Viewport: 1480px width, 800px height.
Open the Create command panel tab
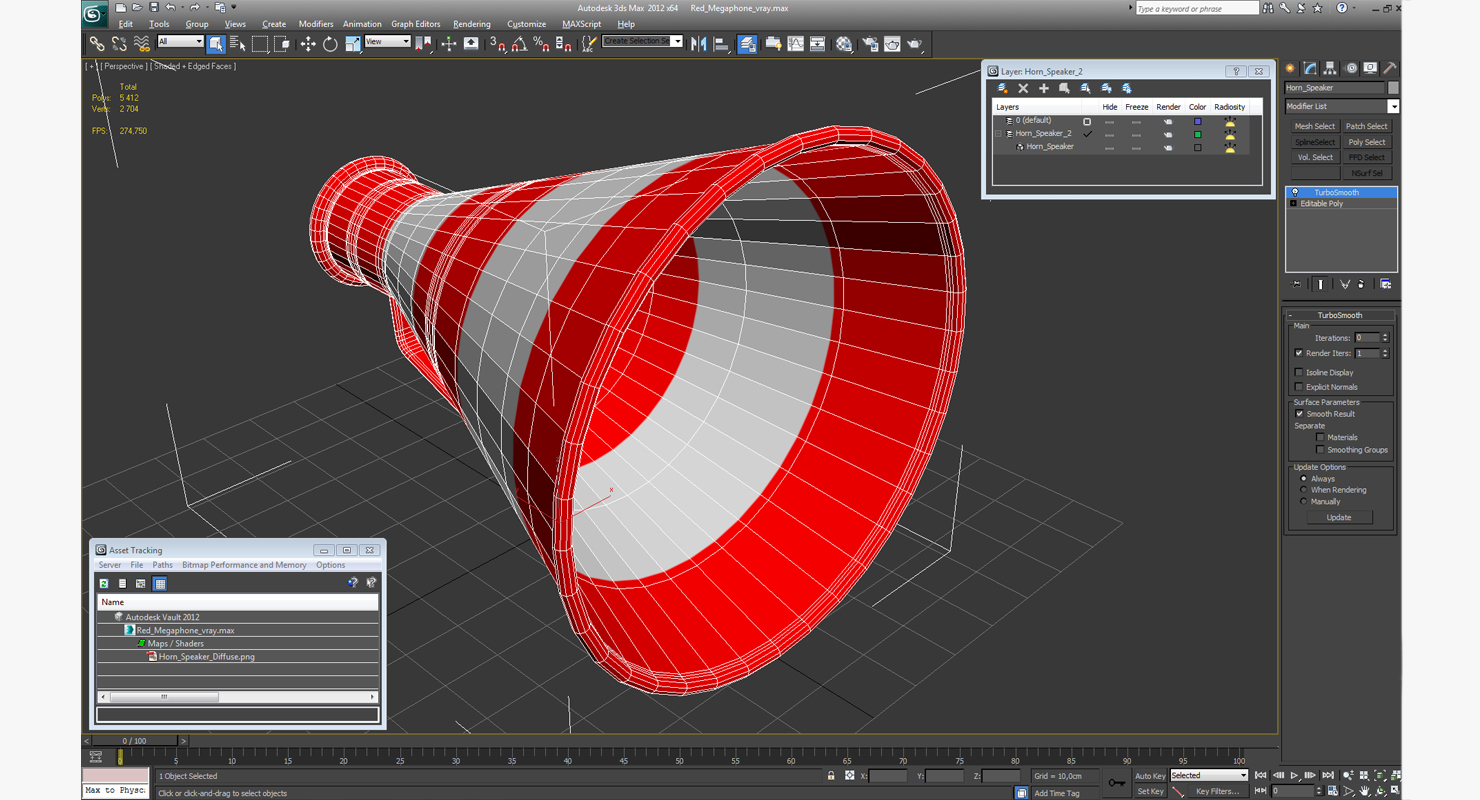pos(1290,68)
